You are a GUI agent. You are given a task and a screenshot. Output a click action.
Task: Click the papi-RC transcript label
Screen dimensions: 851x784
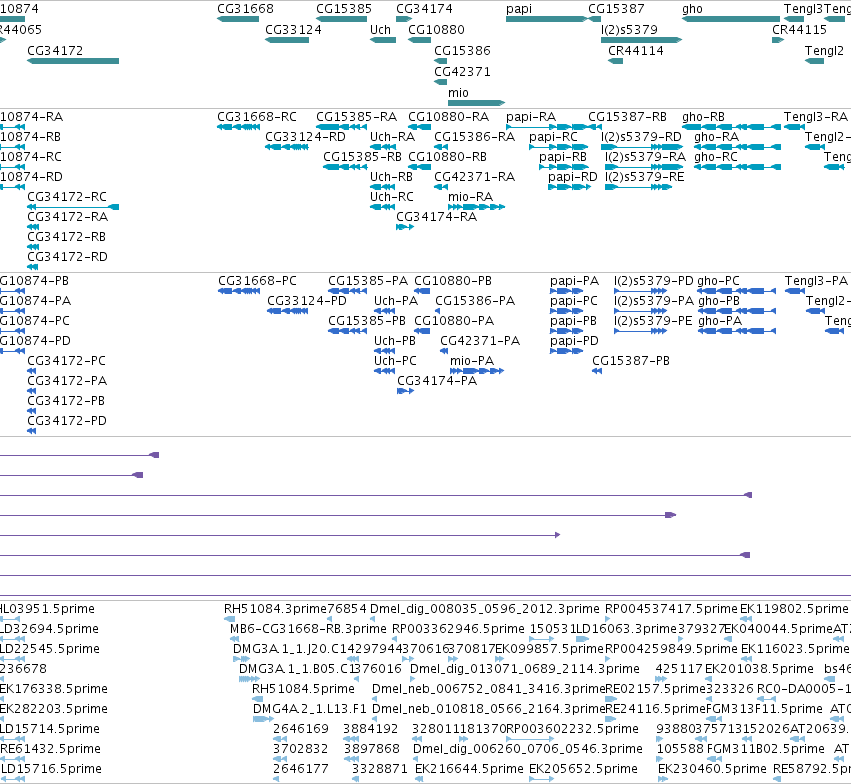554,137
